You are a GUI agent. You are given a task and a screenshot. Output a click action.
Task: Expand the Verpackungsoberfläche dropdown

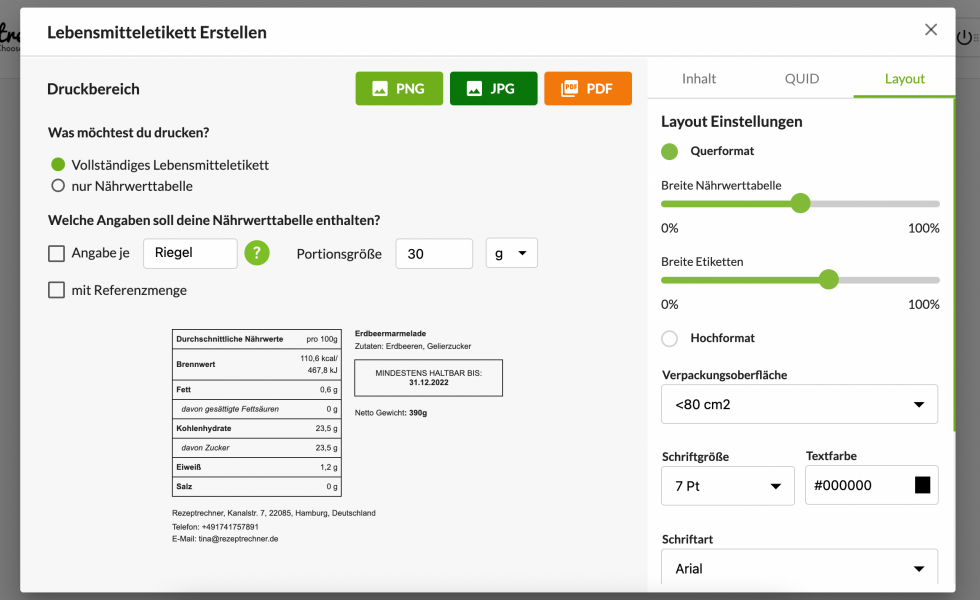point(799,404)
